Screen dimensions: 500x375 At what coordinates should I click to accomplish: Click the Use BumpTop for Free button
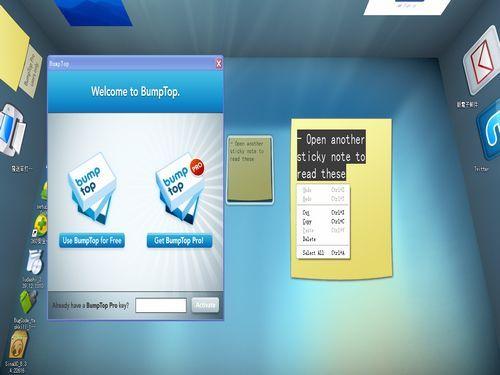[x=92, y=240]
